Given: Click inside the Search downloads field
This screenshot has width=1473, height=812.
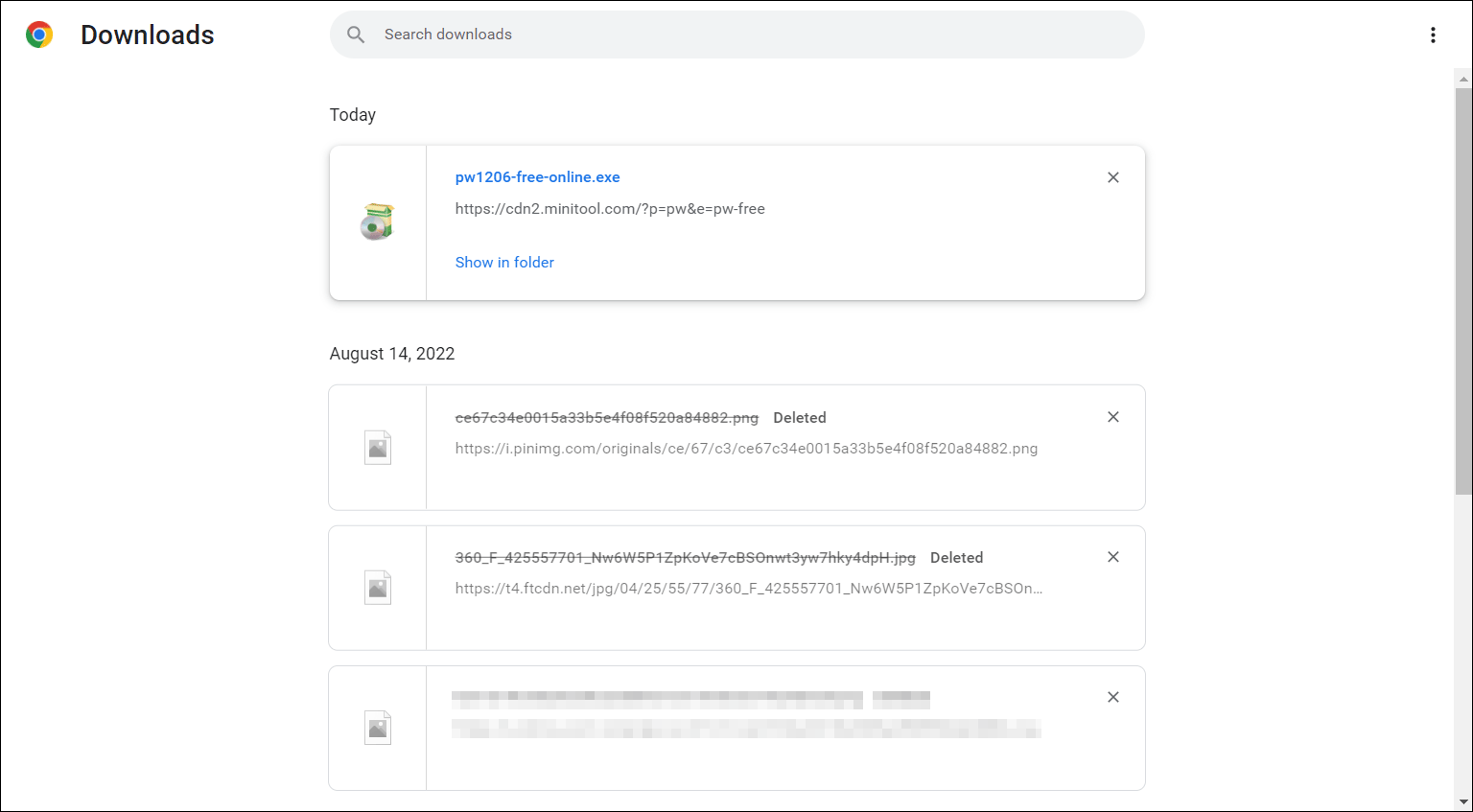Looking at the screenshot, I should (x=671, y=34).
